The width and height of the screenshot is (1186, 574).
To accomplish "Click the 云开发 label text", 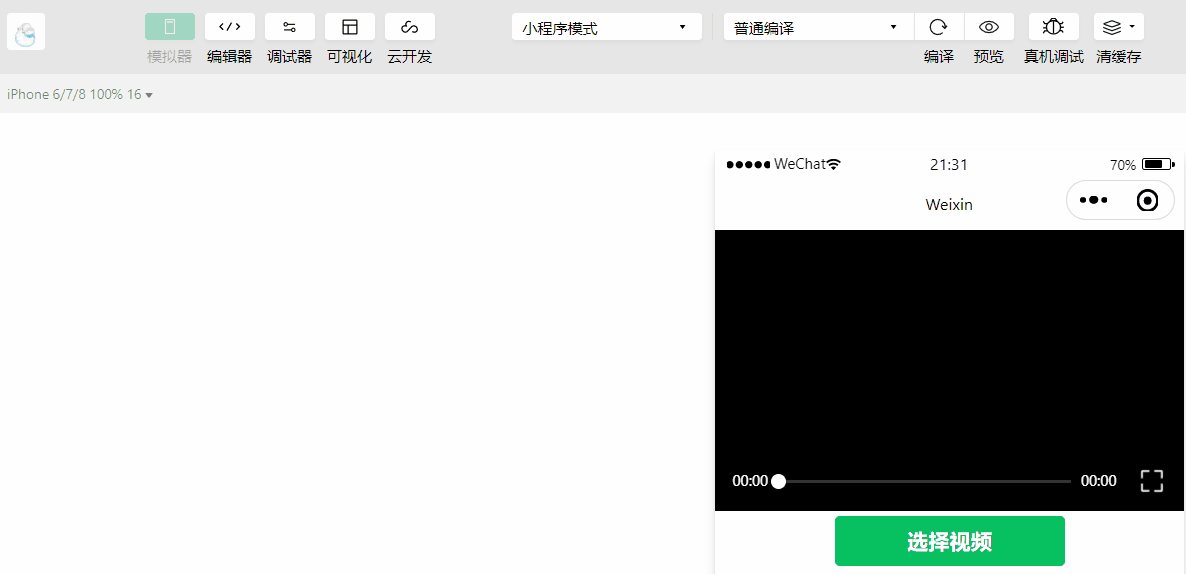I will [x=410, y=57].
